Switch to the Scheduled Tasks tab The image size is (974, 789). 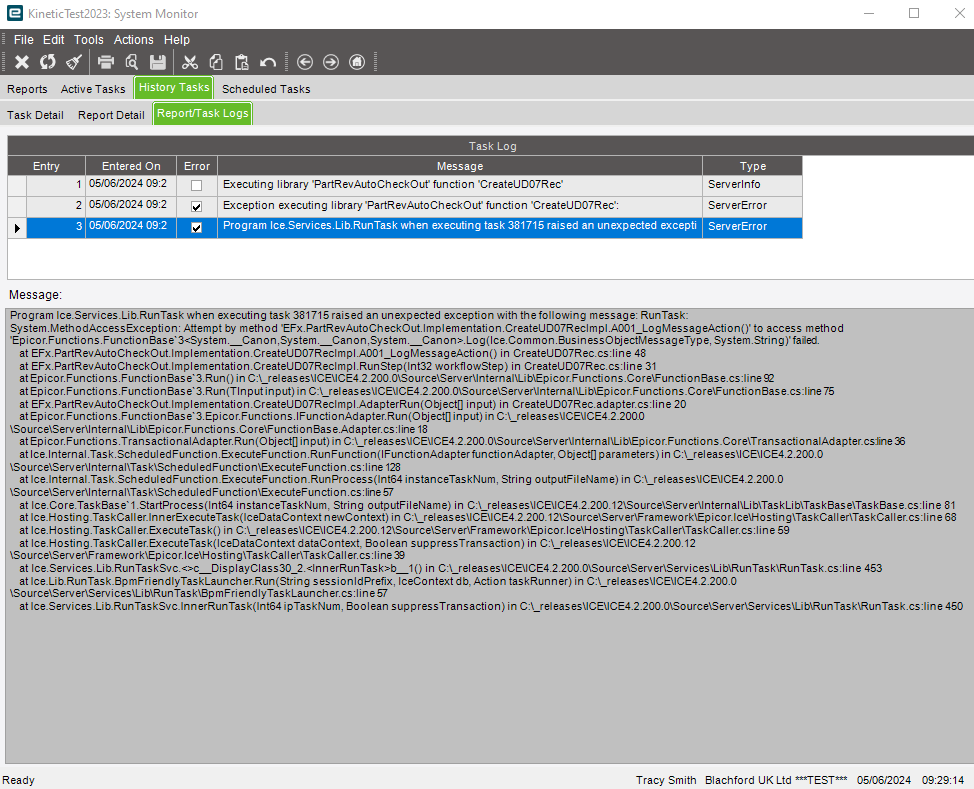[265, 88]
